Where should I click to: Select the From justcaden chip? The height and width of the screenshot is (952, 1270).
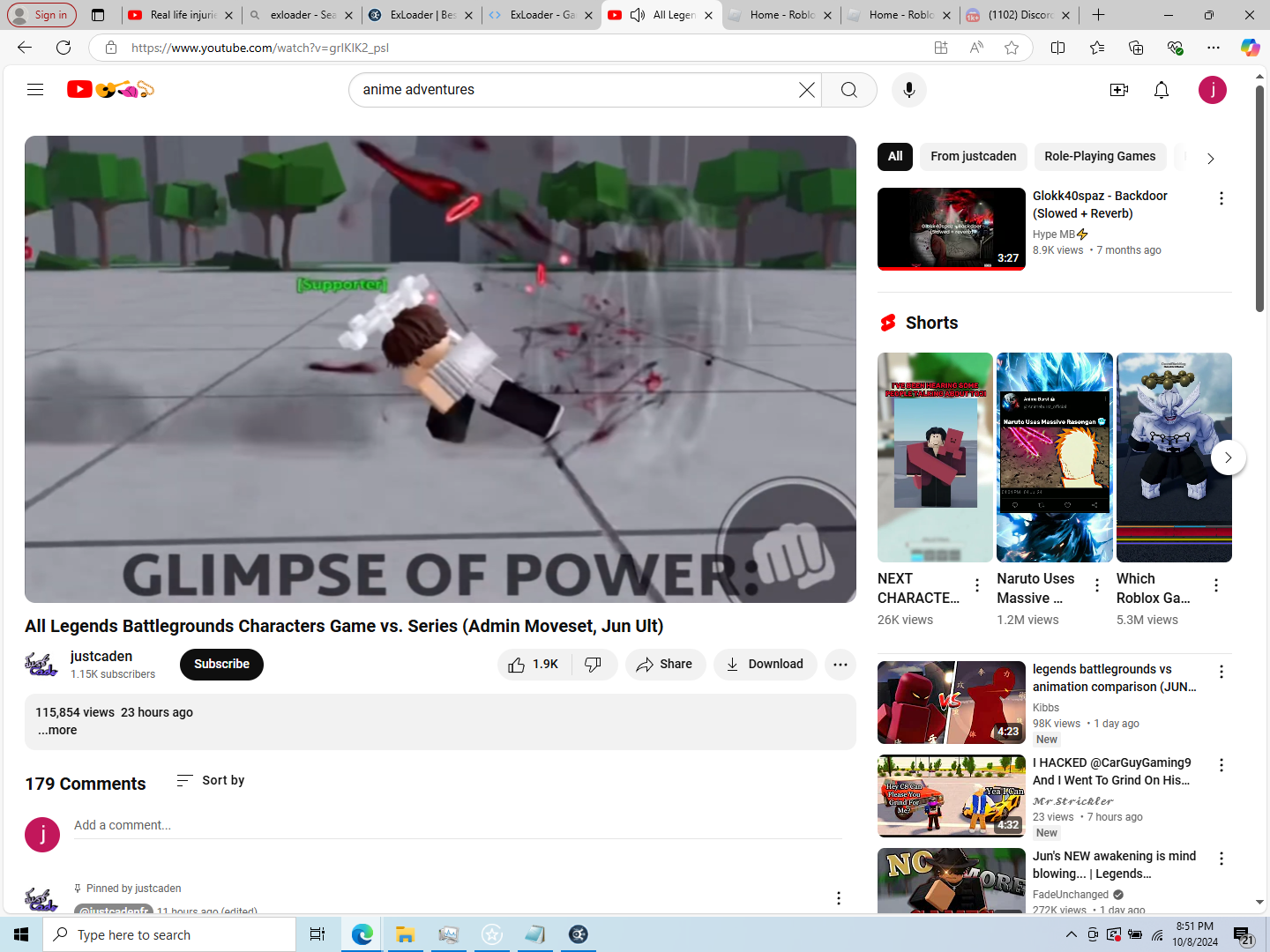coord(974,157)
